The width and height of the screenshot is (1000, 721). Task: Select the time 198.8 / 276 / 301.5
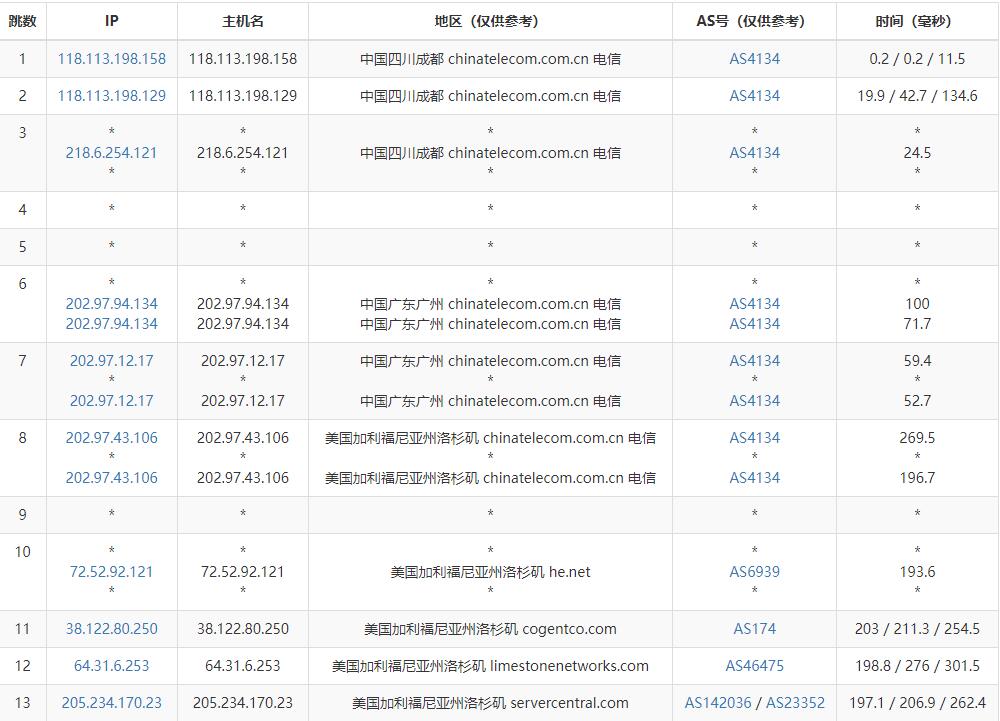coord(917,666)
